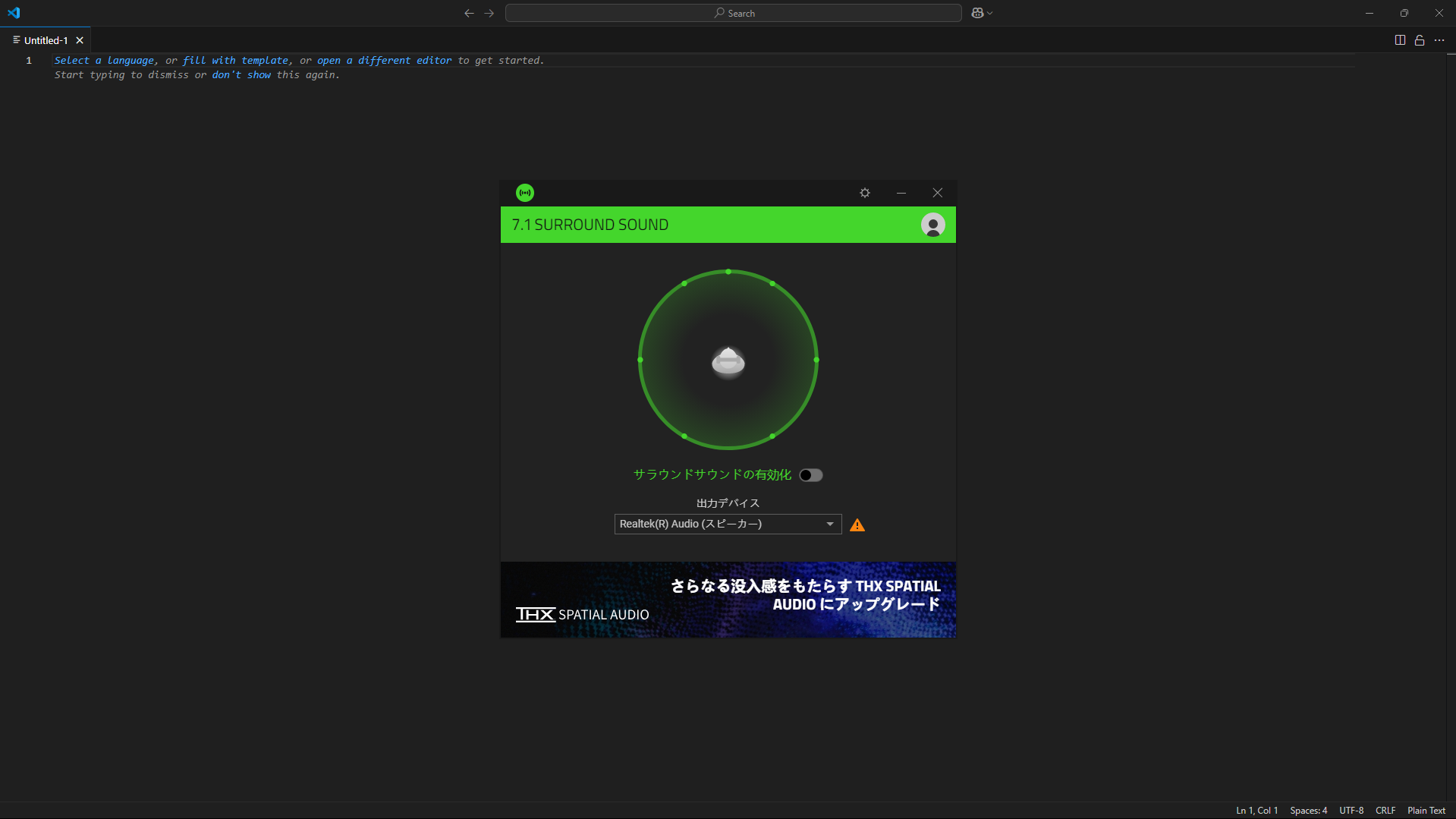Click the Visual Studio Code logo

[14, 13]
